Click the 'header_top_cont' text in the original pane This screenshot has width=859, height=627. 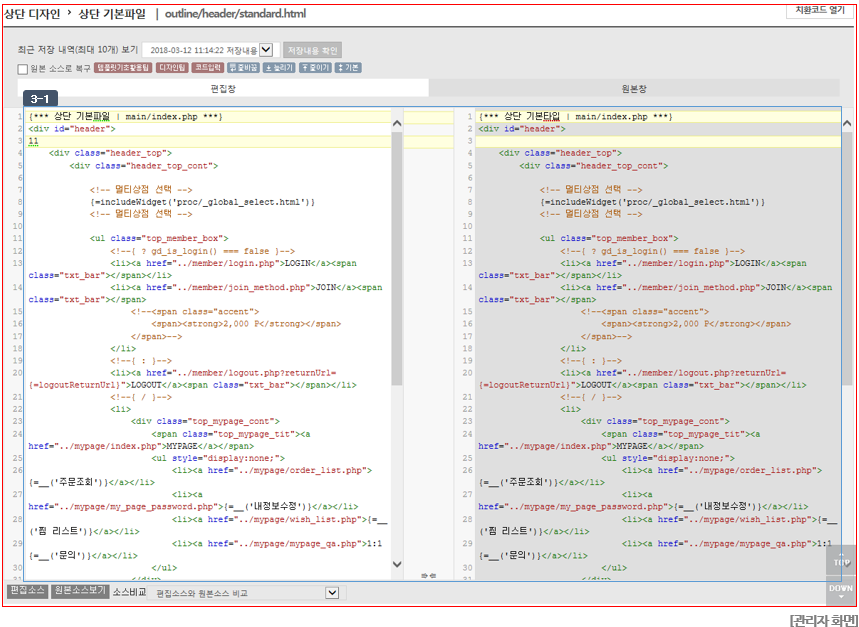point(622,166)
